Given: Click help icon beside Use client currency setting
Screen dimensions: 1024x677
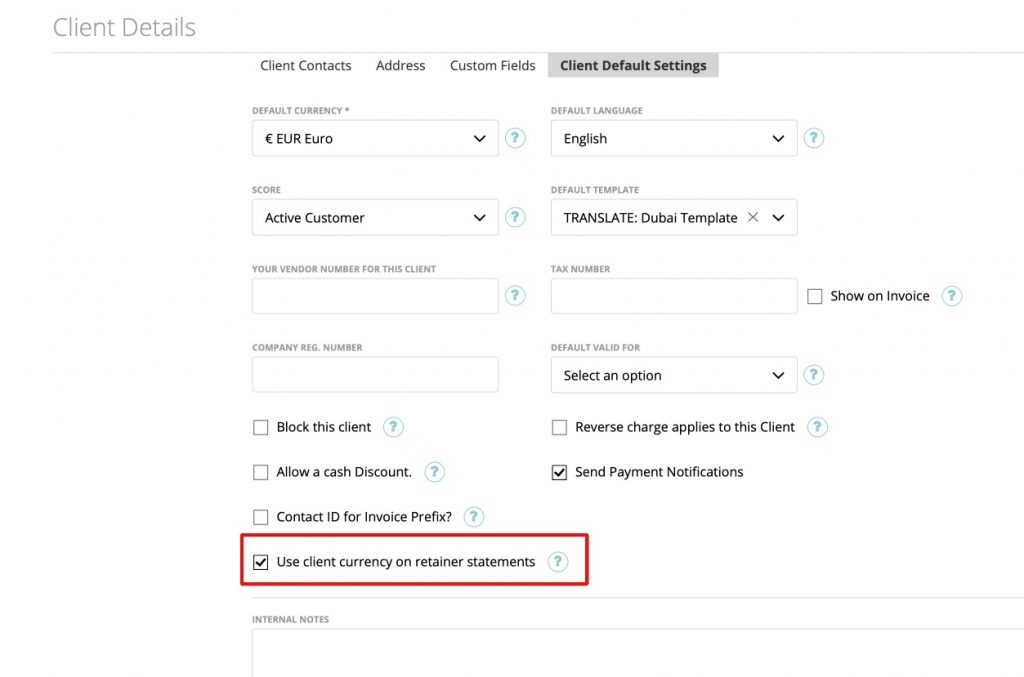Looking at the screenshot, I should 558,562.
